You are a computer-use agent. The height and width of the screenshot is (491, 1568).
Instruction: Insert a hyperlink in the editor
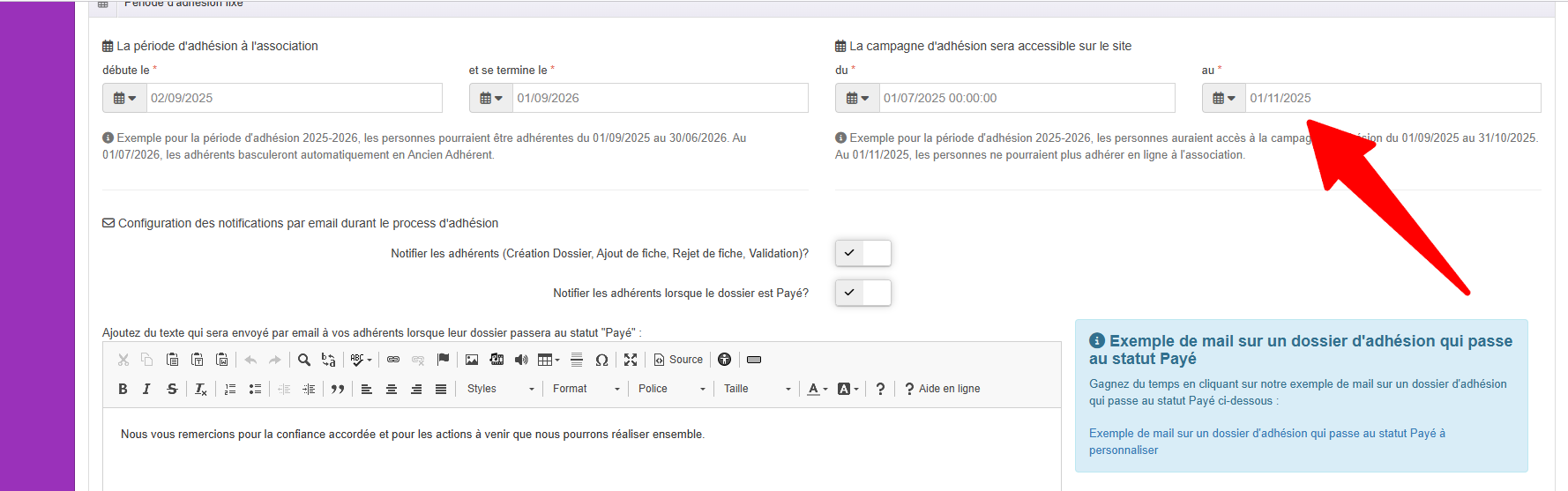[x=393, y=360]
